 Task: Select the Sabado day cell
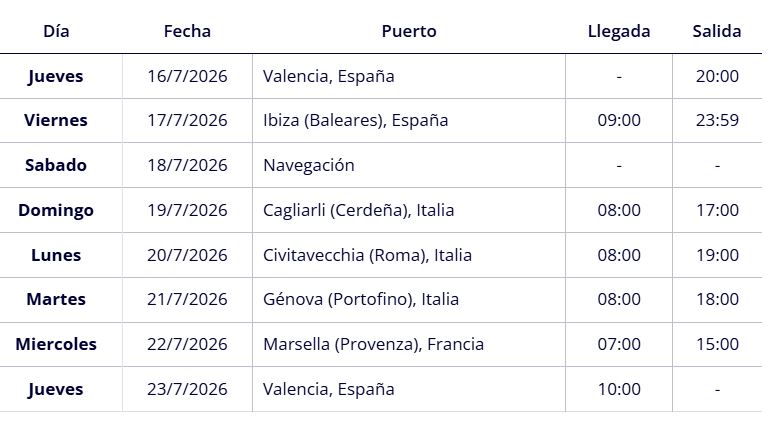point(56,165)
